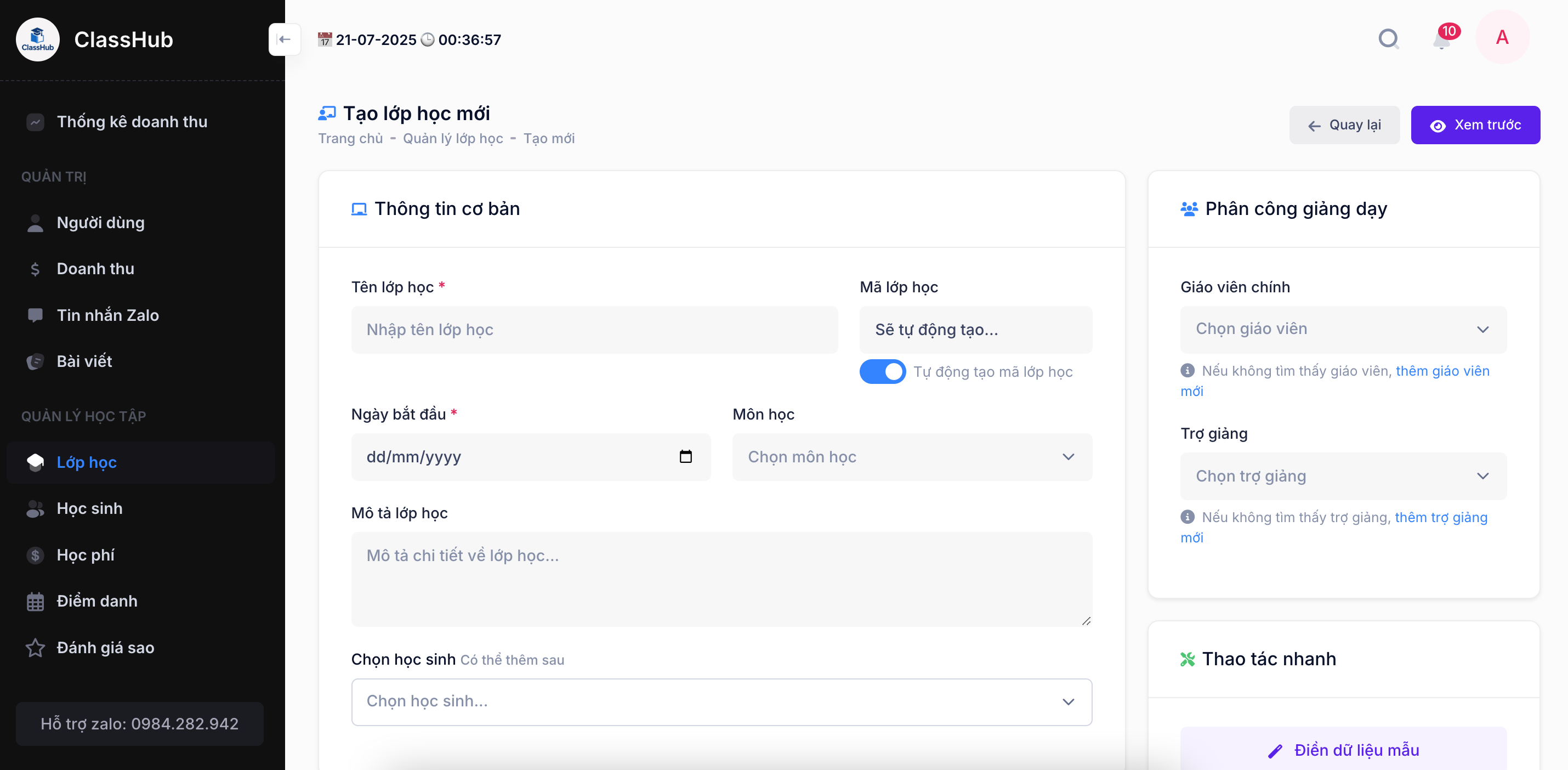The image size is (1568, 770).
Task: Follow the thêm trợ giảng mới link
Action: [x=1441, y=517]
